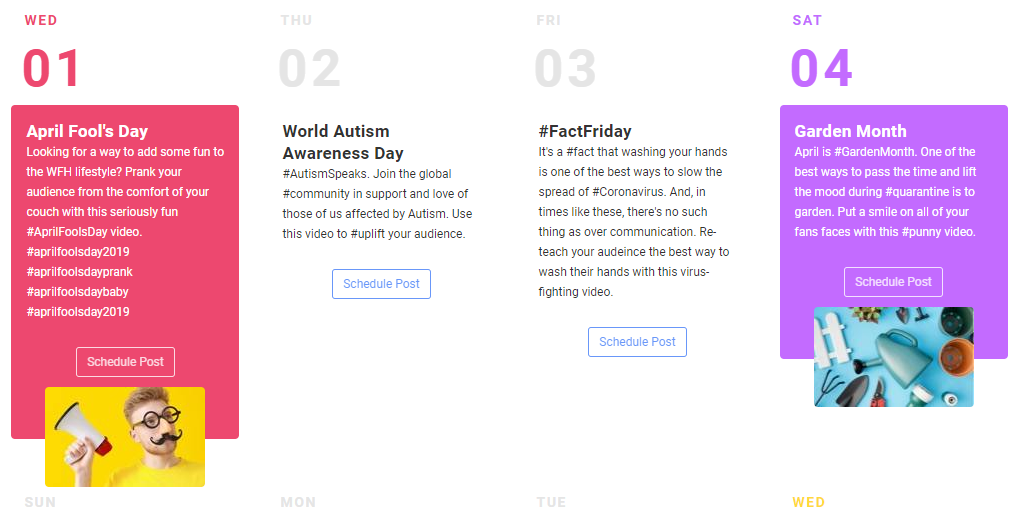Select the #FactFriday heading
Image resolution: width=1016 pixels, height=523 pixels.
(584, 131)
